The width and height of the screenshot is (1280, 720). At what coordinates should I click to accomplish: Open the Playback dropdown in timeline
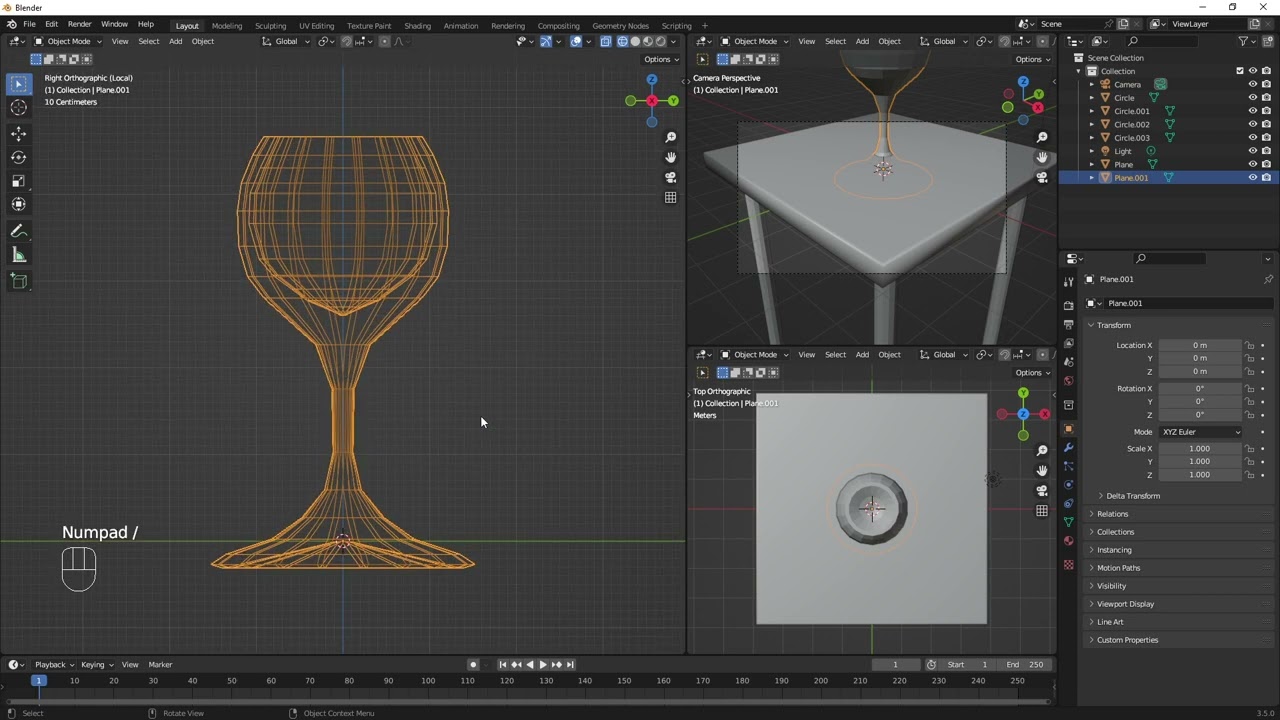[x=54, y=665]
